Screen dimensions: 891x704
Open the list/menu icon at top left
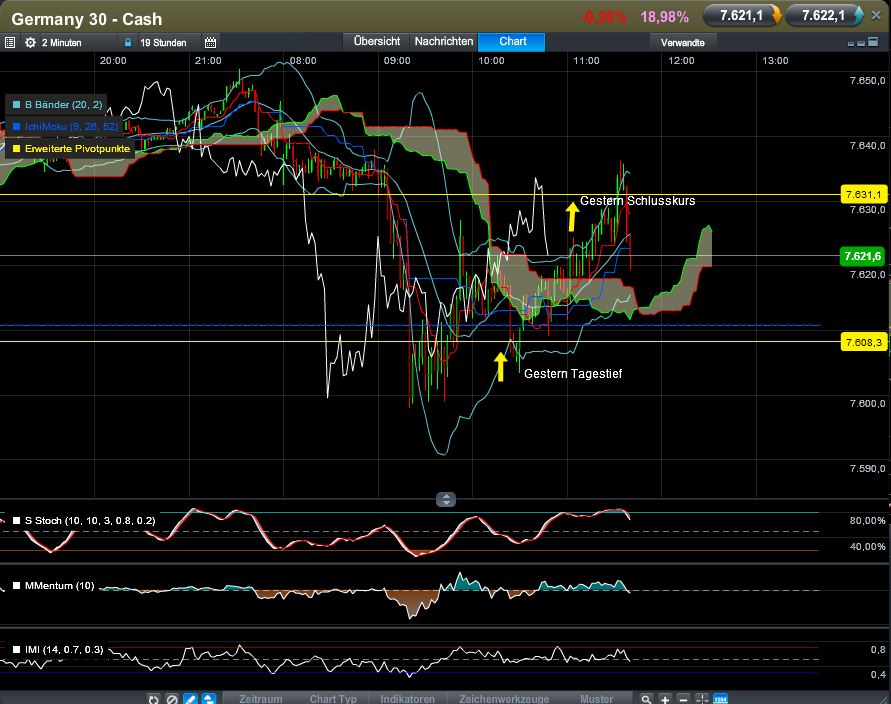[x=10, y=43]
